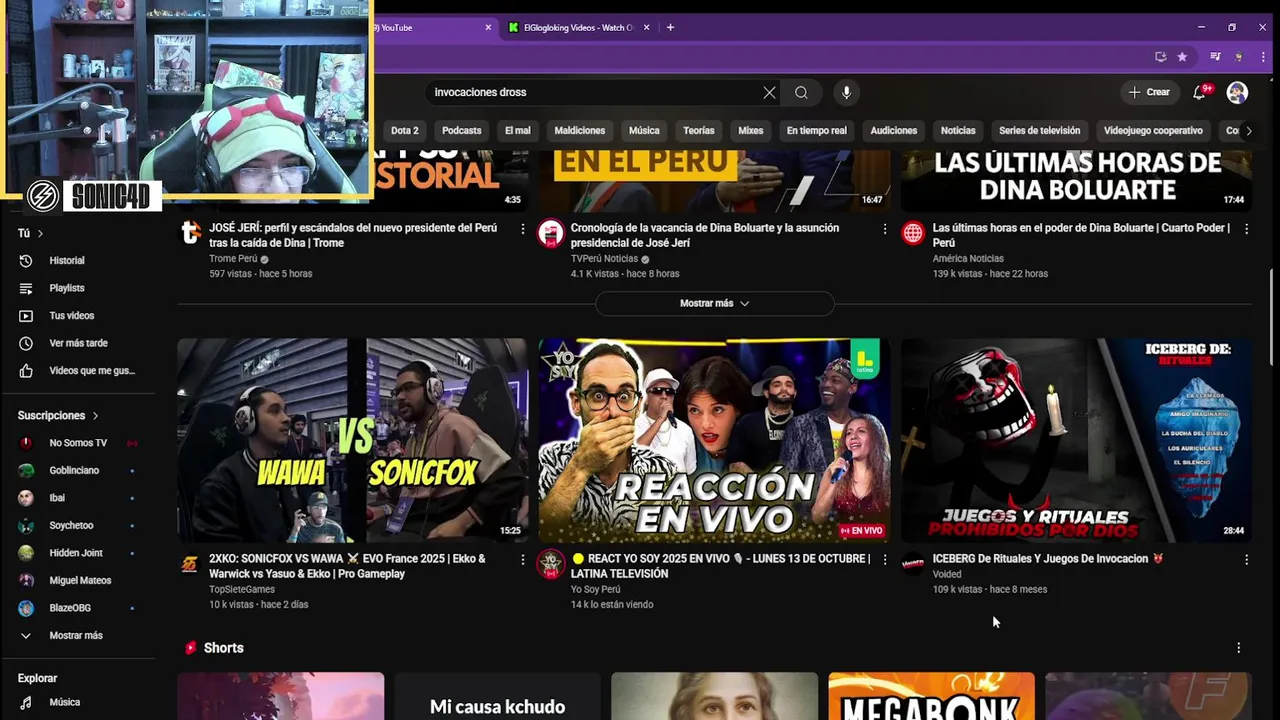Viewport: 1280px width, 720px height.
Task: Select the Podcasts filter chip
Action: click(x=462, y=130)
